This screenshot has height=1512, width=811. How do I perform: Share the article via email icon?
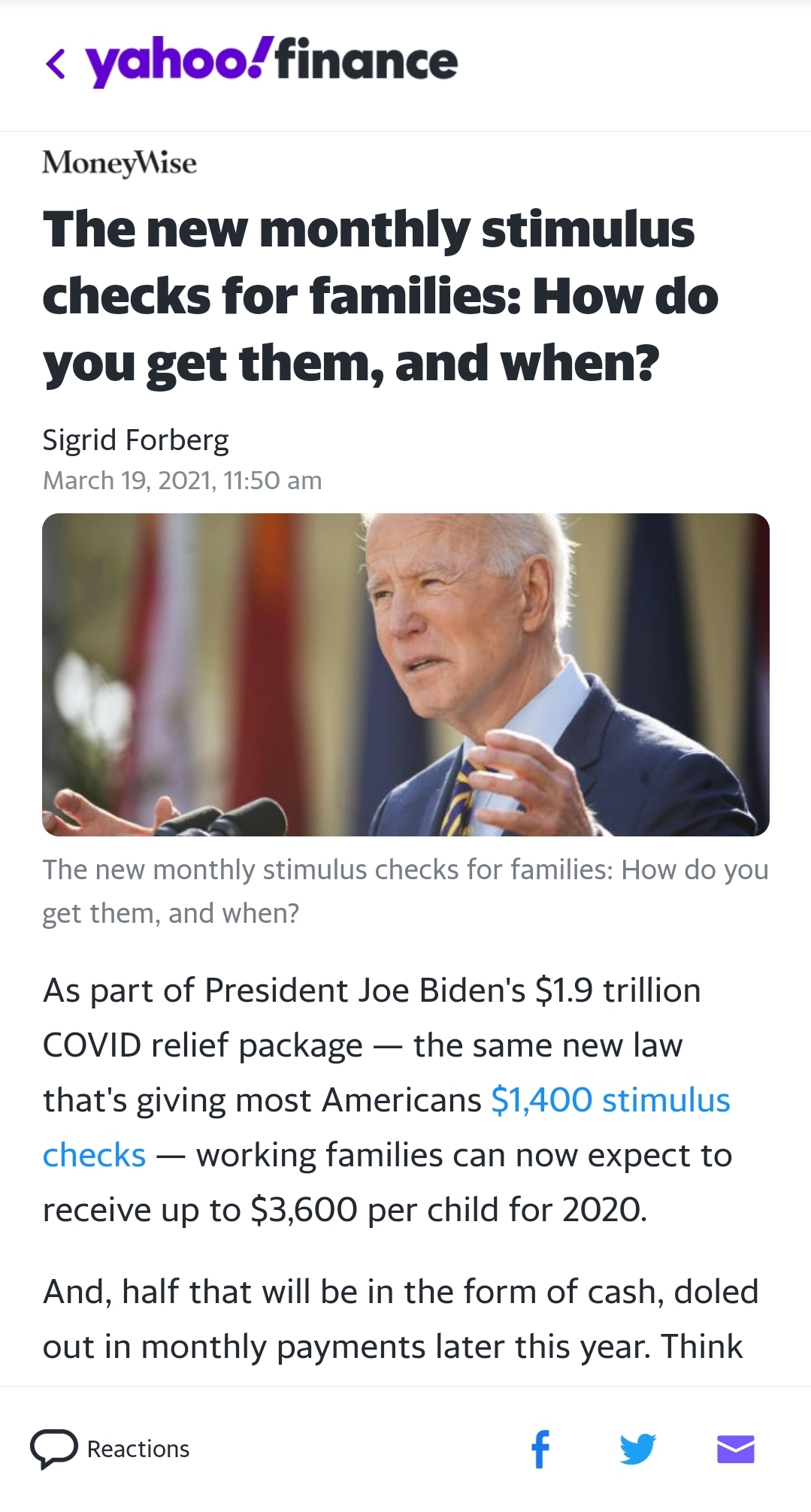(735, 1449)
